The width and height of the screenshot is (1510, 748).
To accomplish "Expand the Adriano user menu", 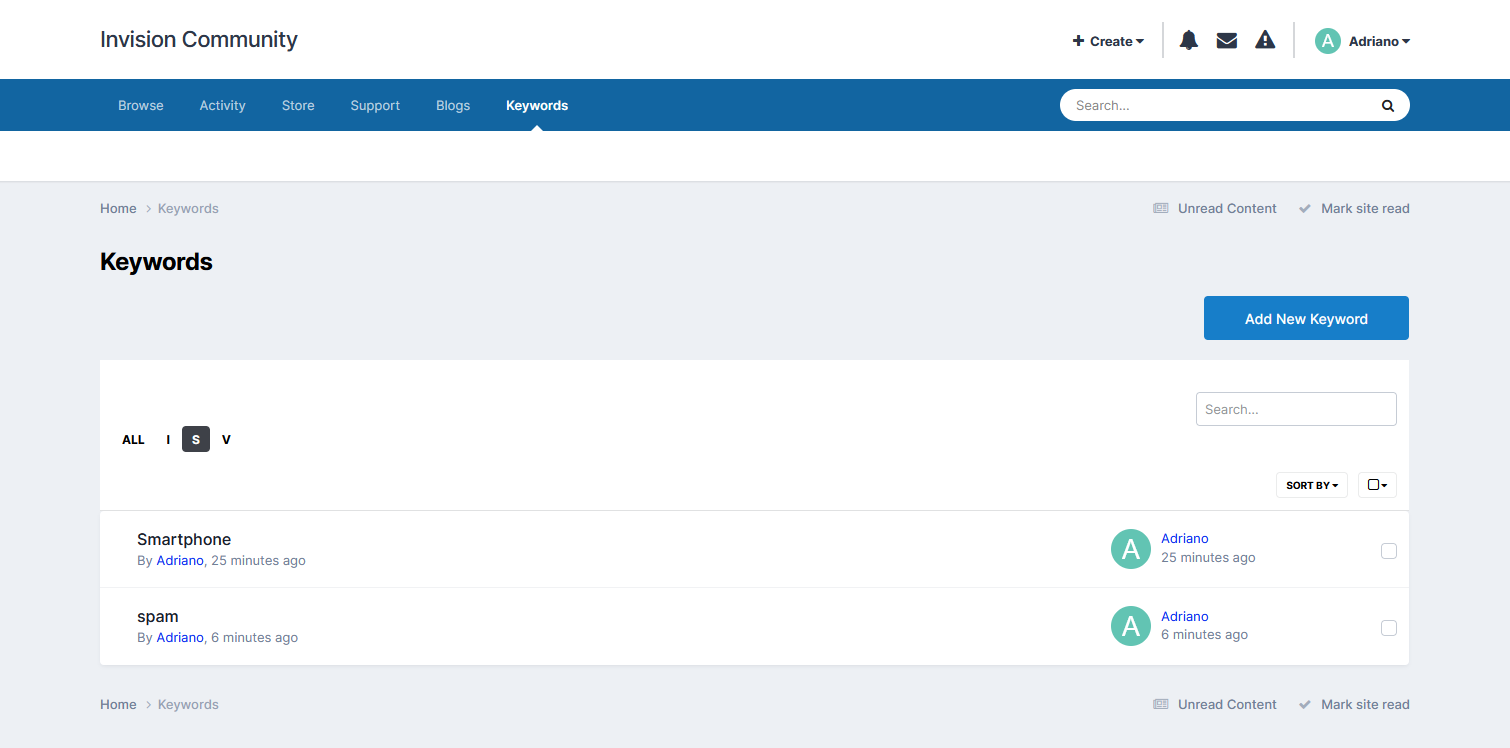I will (x=1378, y=41).
